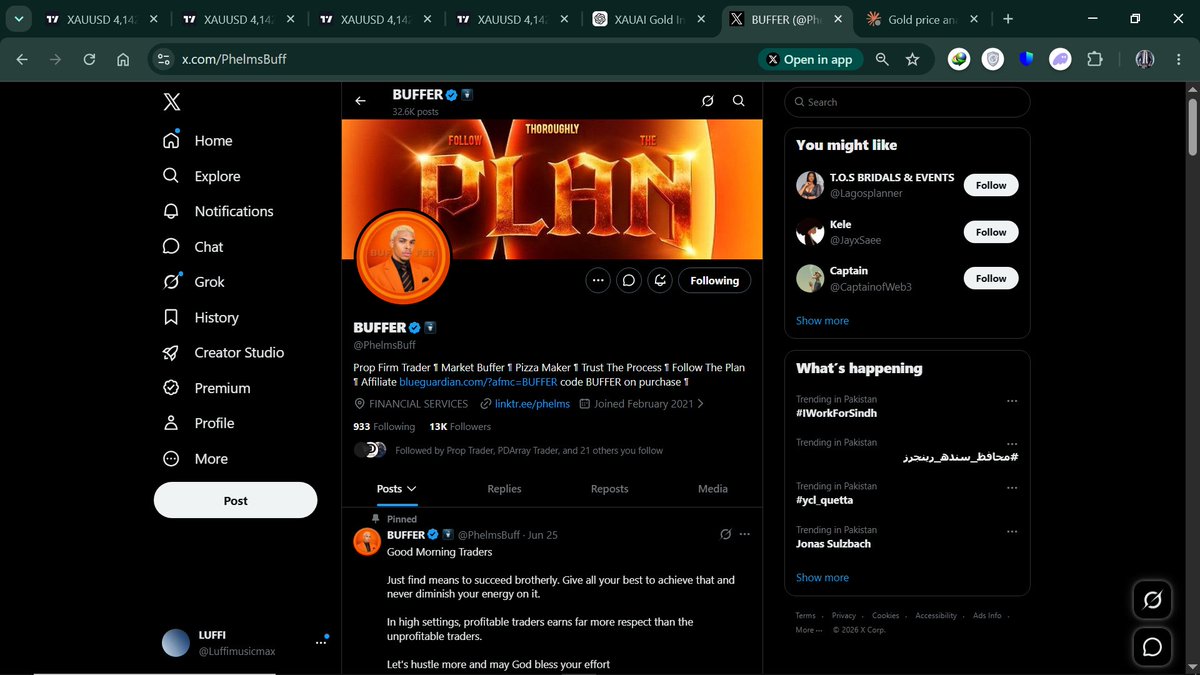View the 933 Following list

click(384, 426)
